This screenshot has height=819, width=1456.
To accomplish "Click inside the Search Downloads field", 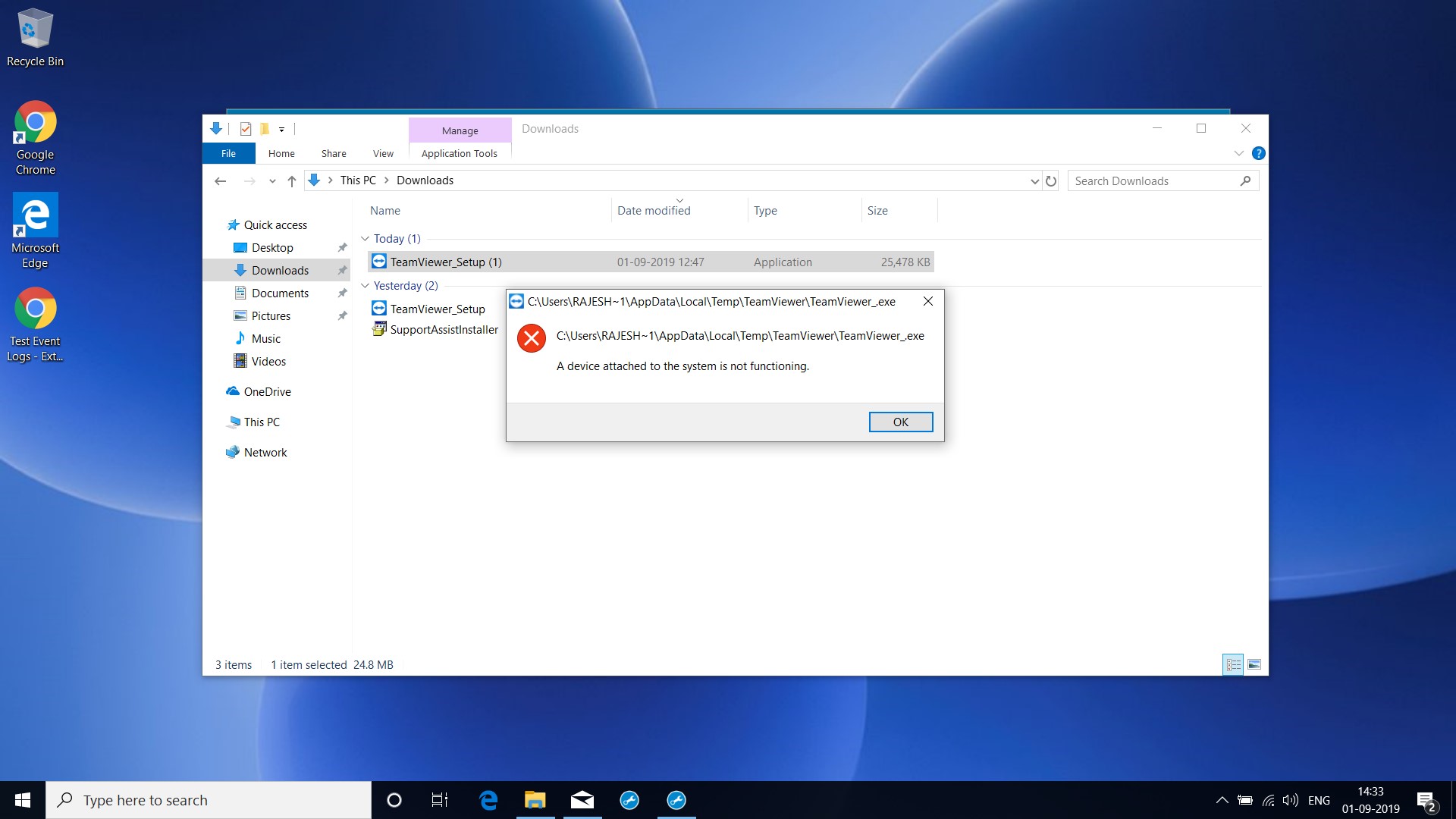I will pos(1137,180).
